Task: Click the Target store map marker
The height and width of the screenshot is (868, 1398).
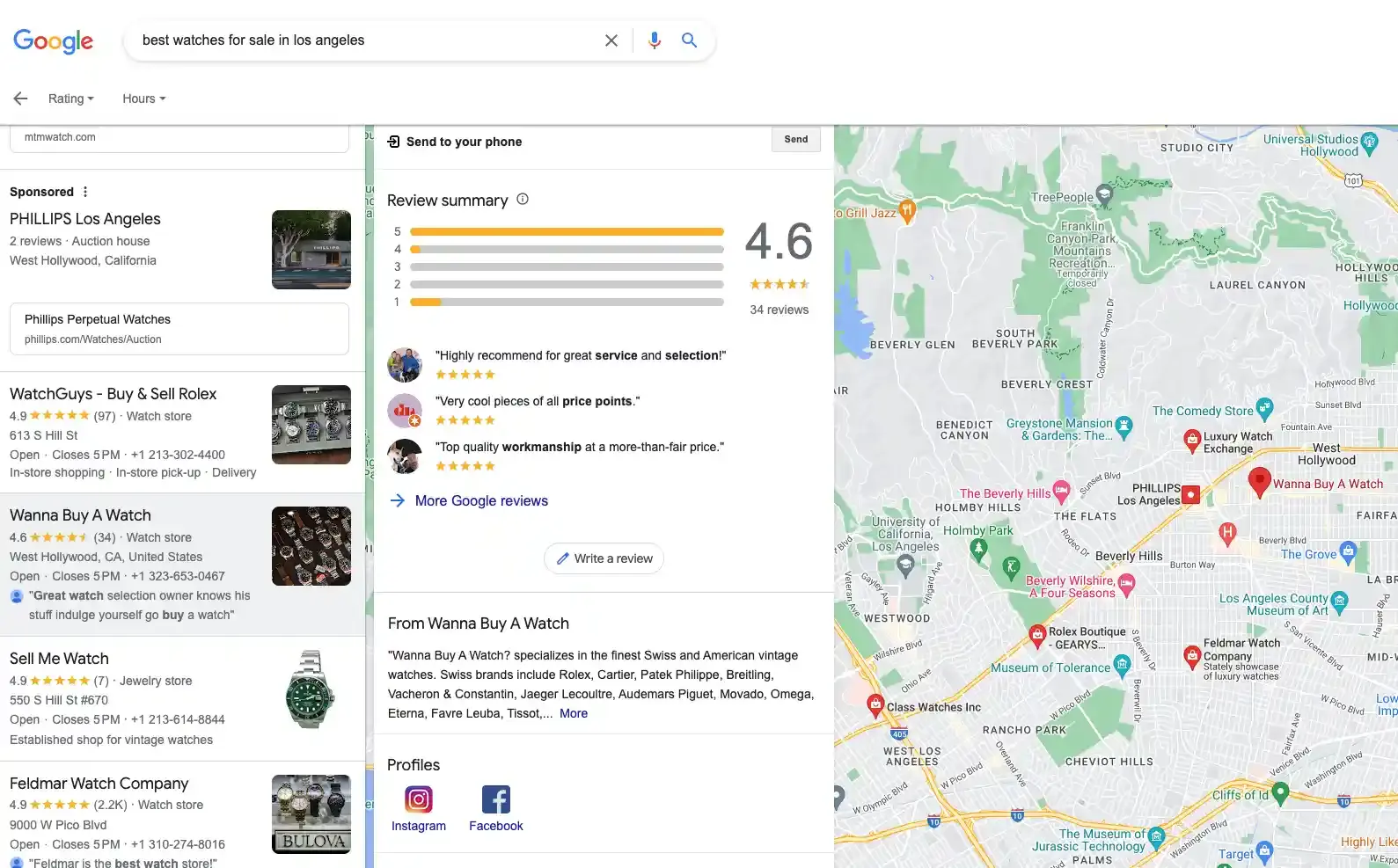Action: [x=1265, y=850]
